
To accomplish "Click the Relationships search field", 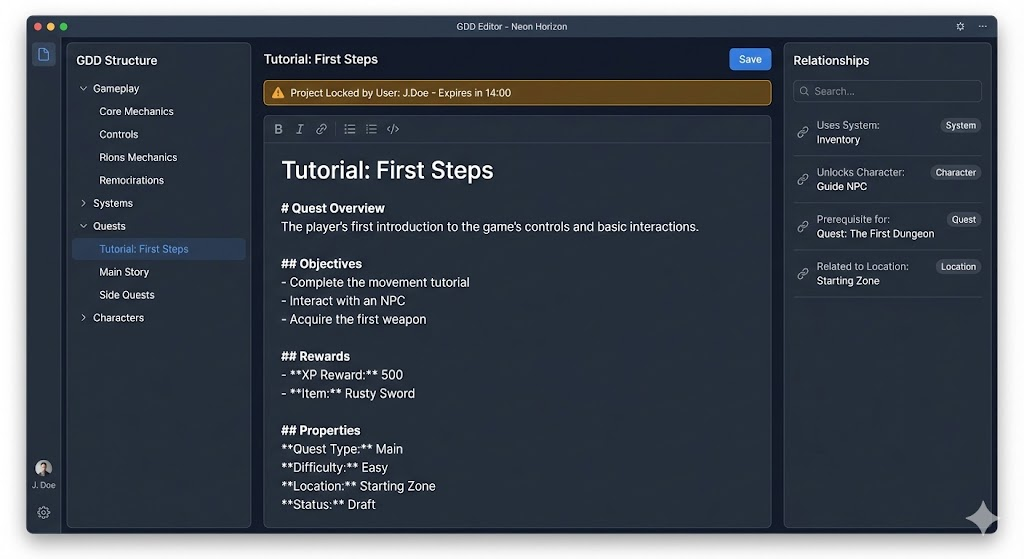I will pyautogui.click(x=887, y=91).
